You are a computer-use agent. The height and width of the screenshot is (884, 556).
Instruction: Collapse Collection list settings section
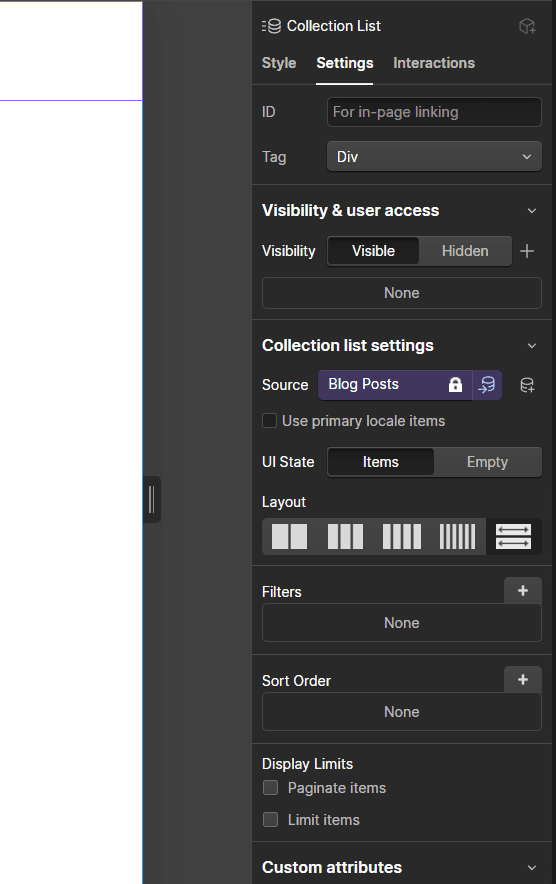(x=531, y=346)
